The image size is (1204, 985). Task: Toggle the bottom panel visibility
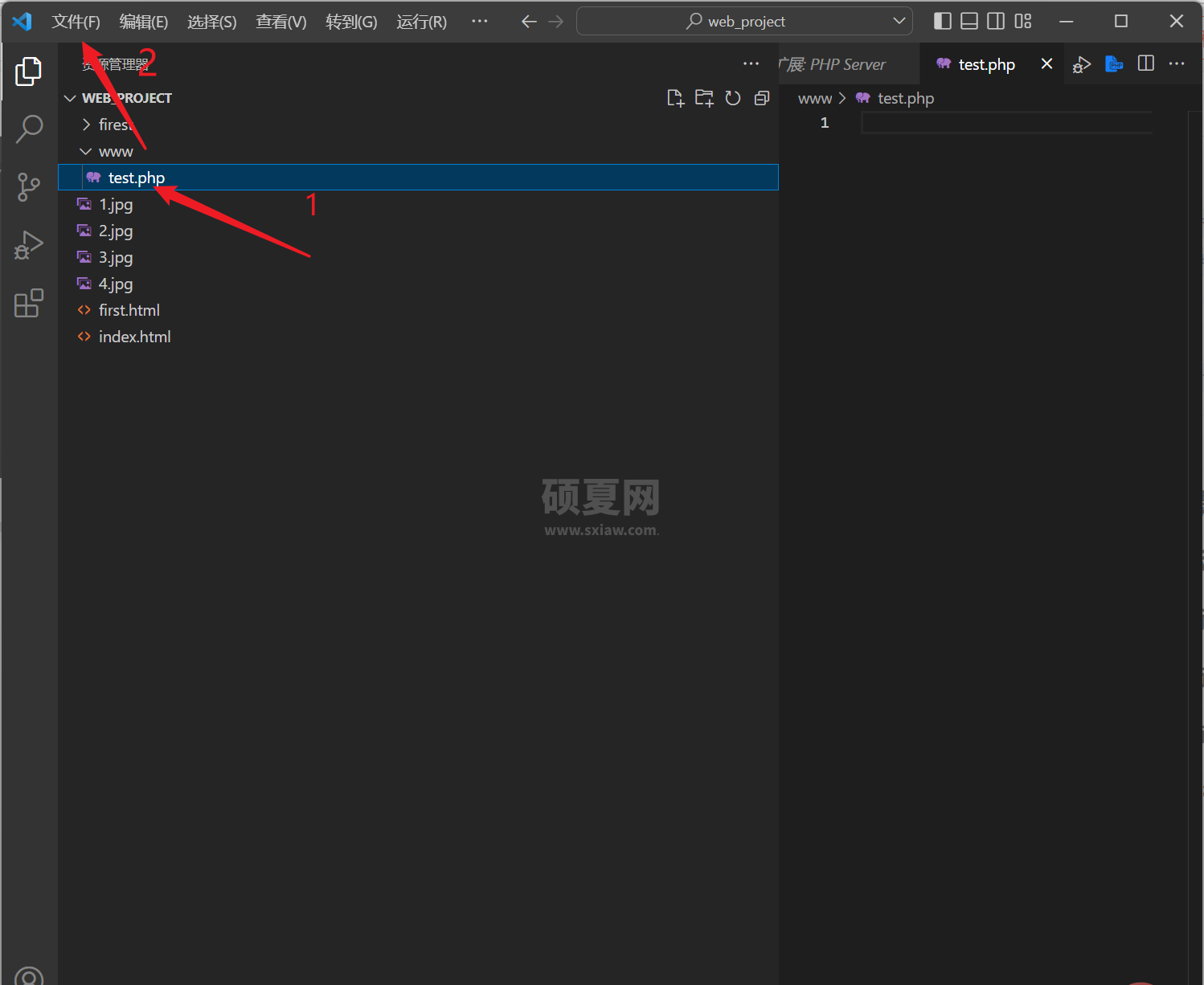[x=969, y=21]
